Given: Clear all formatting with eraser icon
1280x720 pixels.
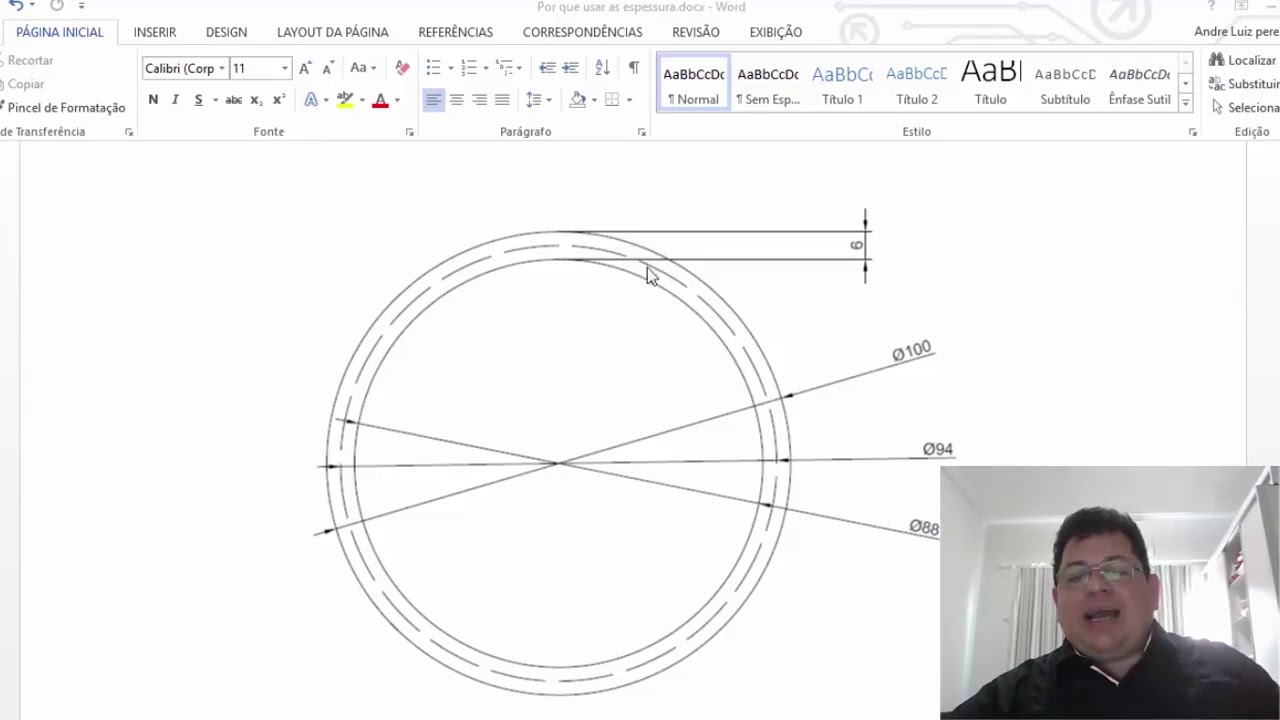Looking at the screenshot, I should pyautogui.click(x=402, y=68).
